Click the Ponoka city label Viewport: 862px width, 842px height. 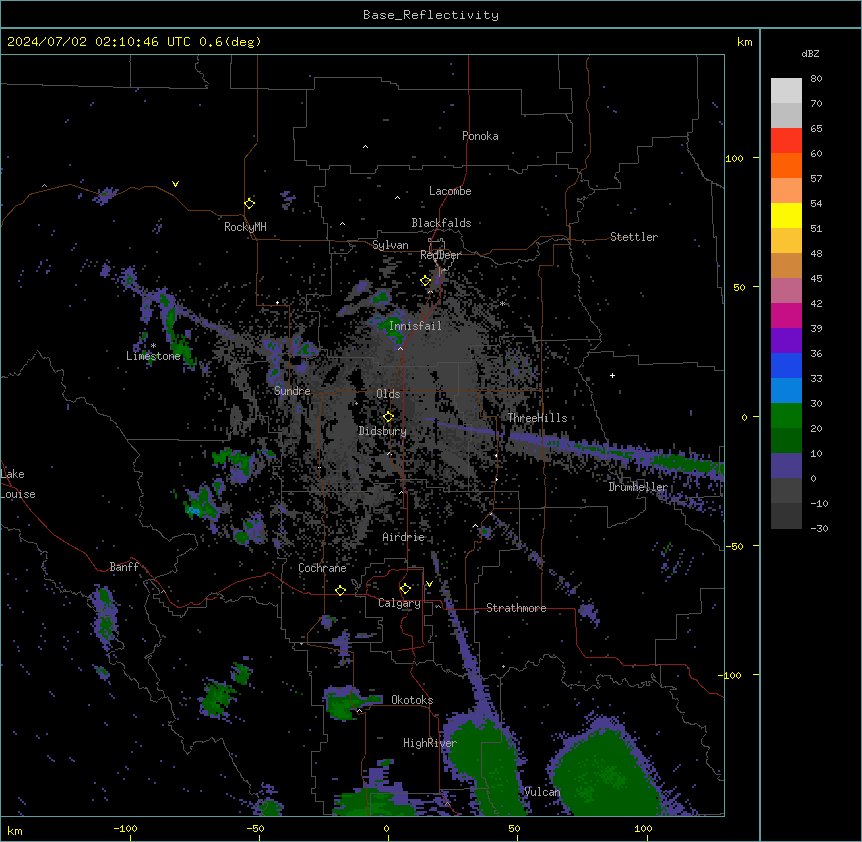(x=480, y=136)
